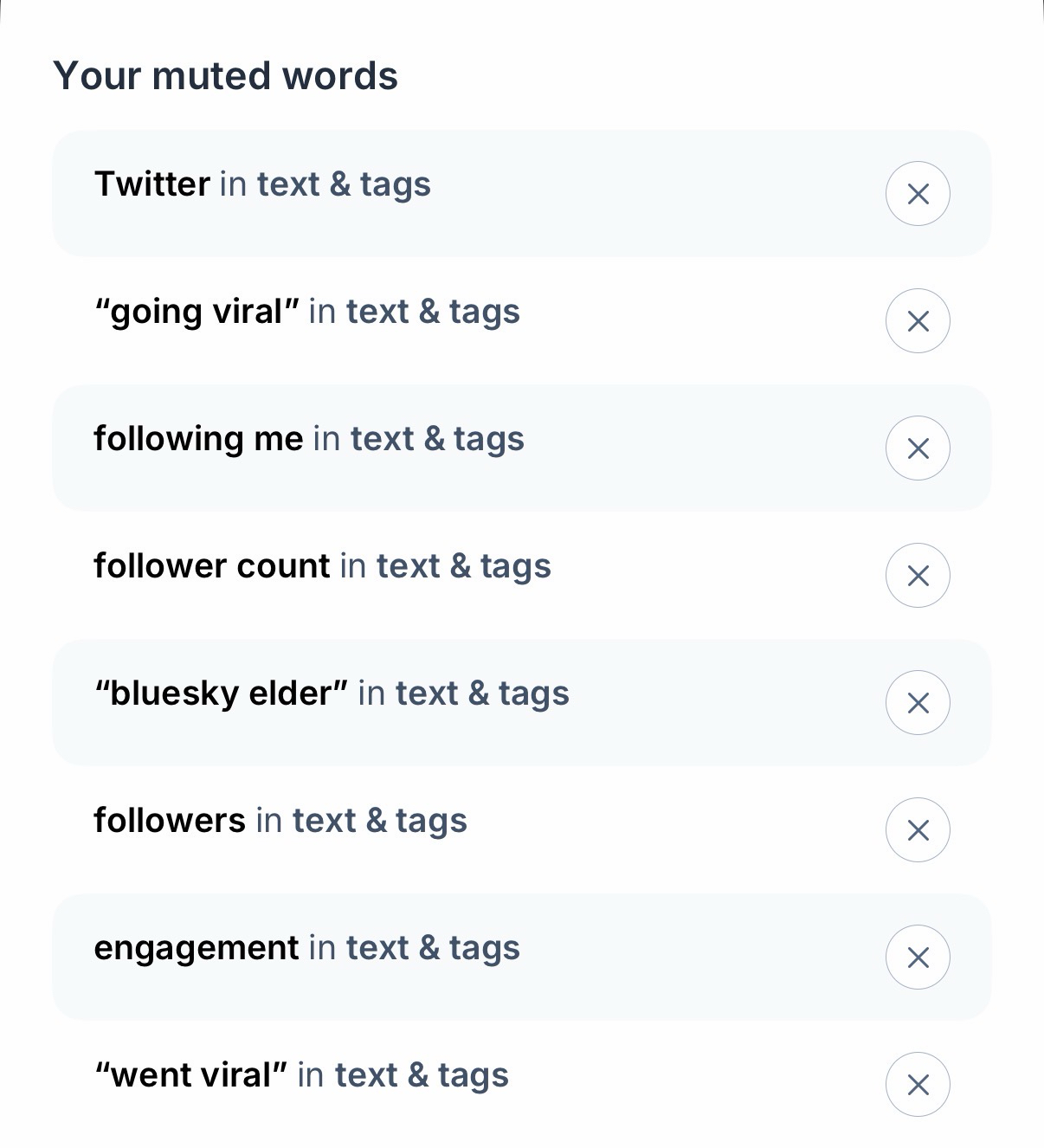Click "text & tags" beside followers
This screenshot has height=1148, width=1044.
tap(380, 821)
